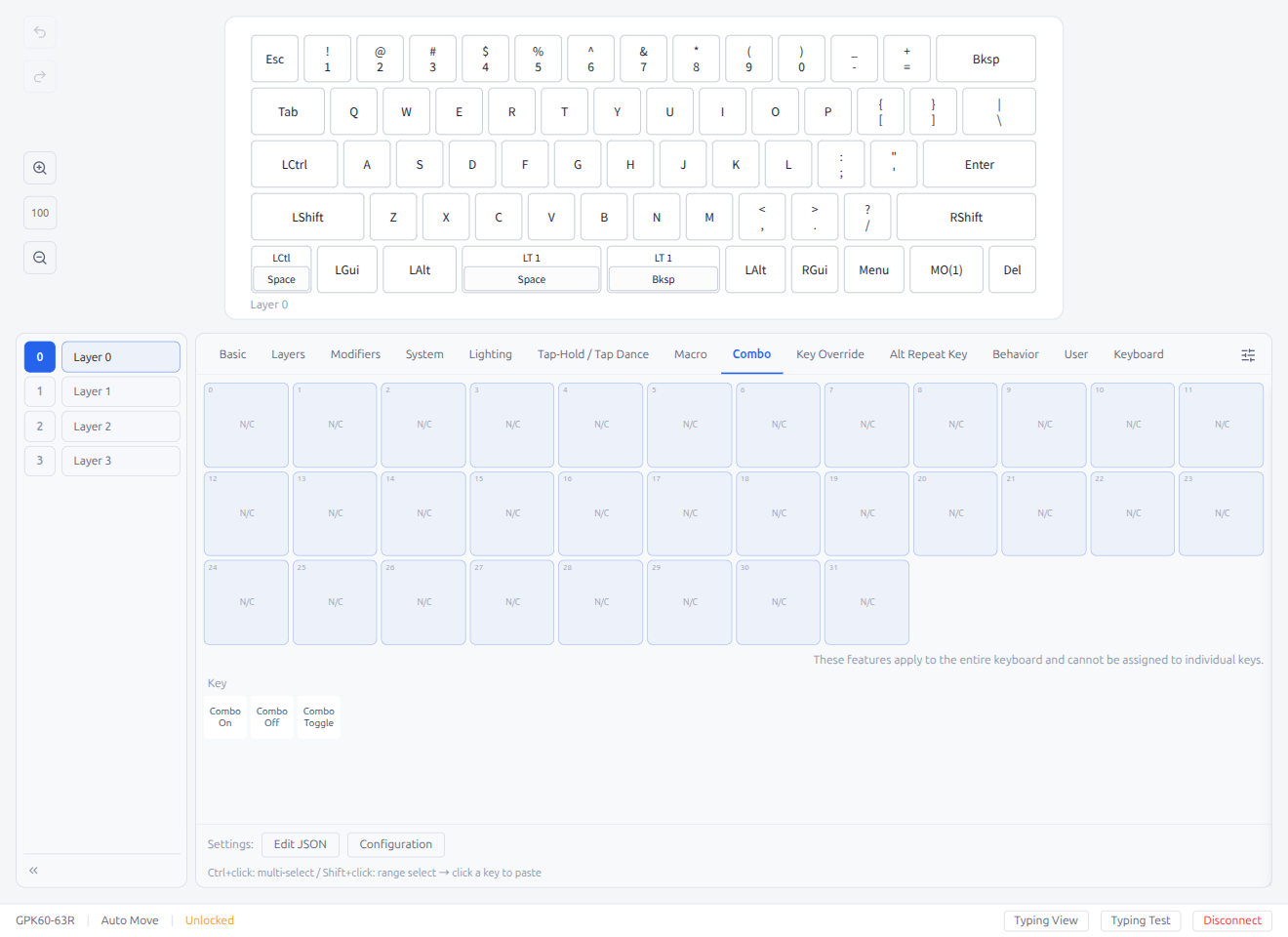Click the undo arrow icon

39,32
